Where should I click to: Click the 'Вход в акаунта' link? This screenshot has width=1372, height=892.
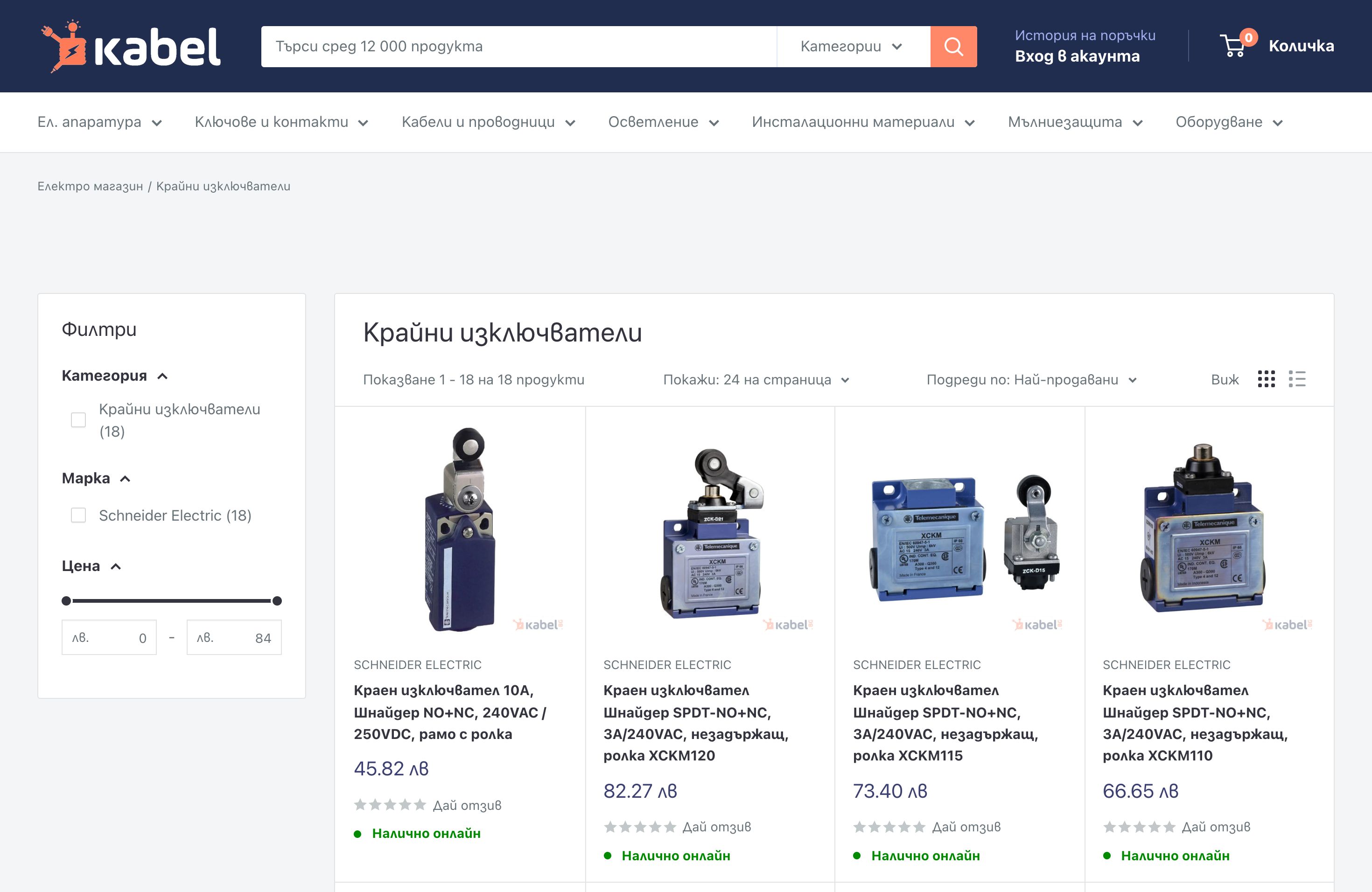[x=1078, y=56]
